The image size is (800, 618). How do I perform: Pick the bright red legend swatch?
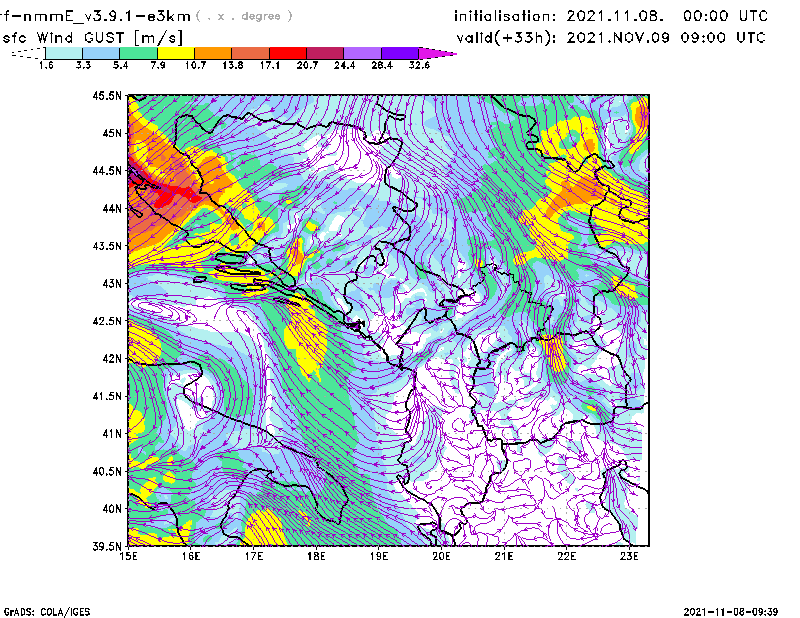(288, 53)
